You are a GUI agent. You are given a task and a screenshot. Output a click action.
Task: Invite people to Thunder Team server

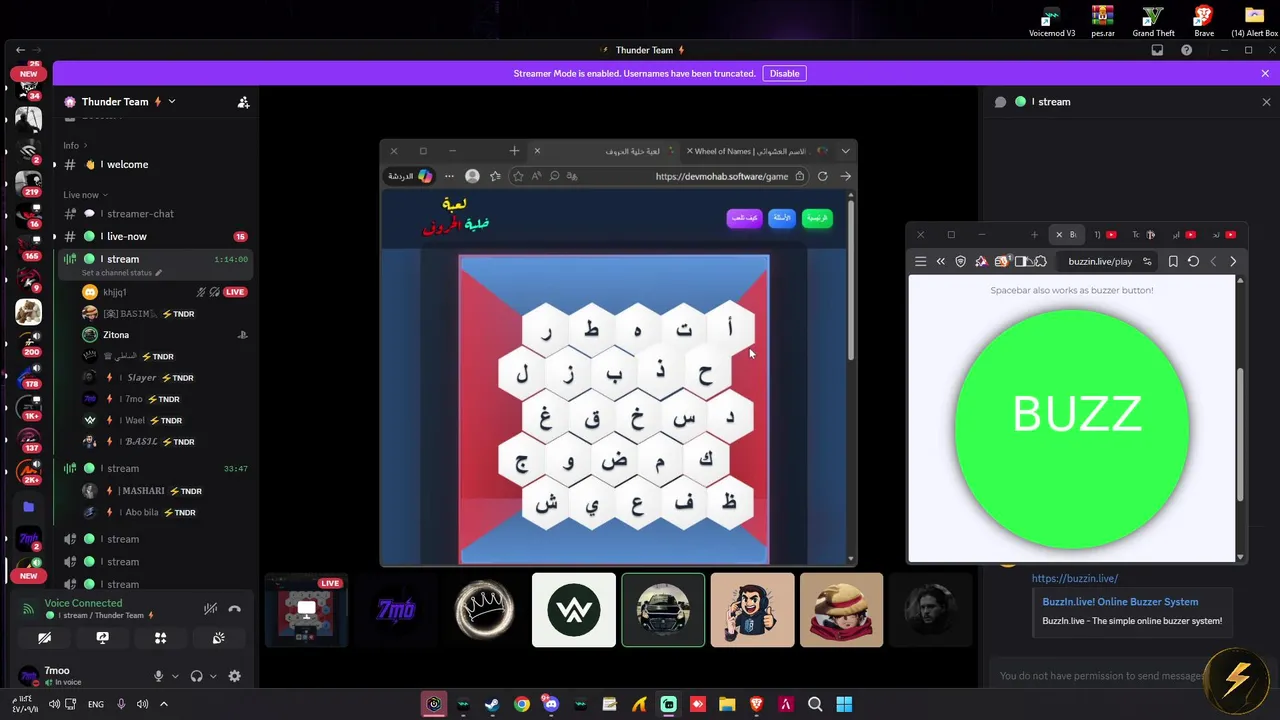point(243,102)
